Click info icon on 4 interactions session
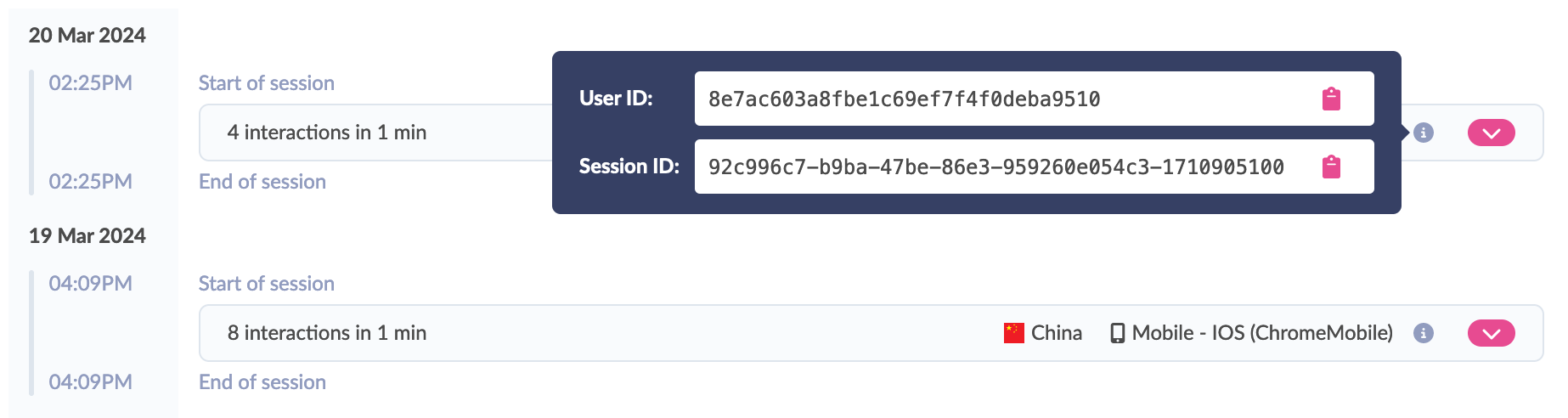This screenshot has width=1568, height=418. (x=1424, y=133)
